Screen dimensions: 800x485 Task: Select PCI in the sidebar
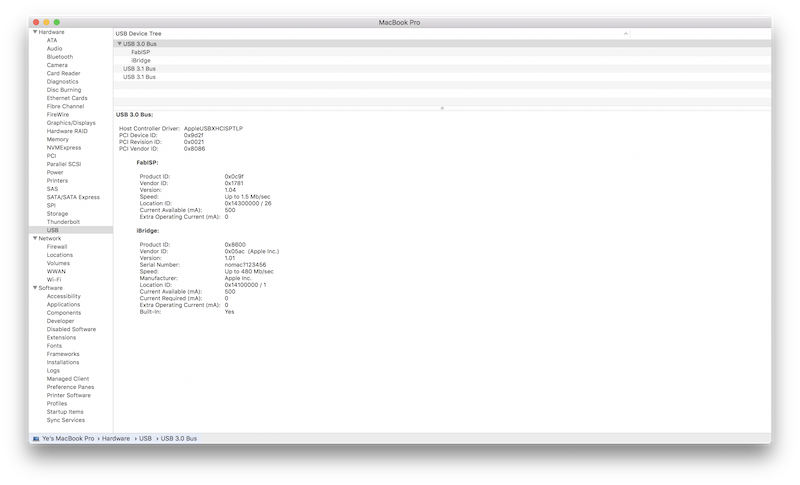pyautogui.click(x=51, y=156)
